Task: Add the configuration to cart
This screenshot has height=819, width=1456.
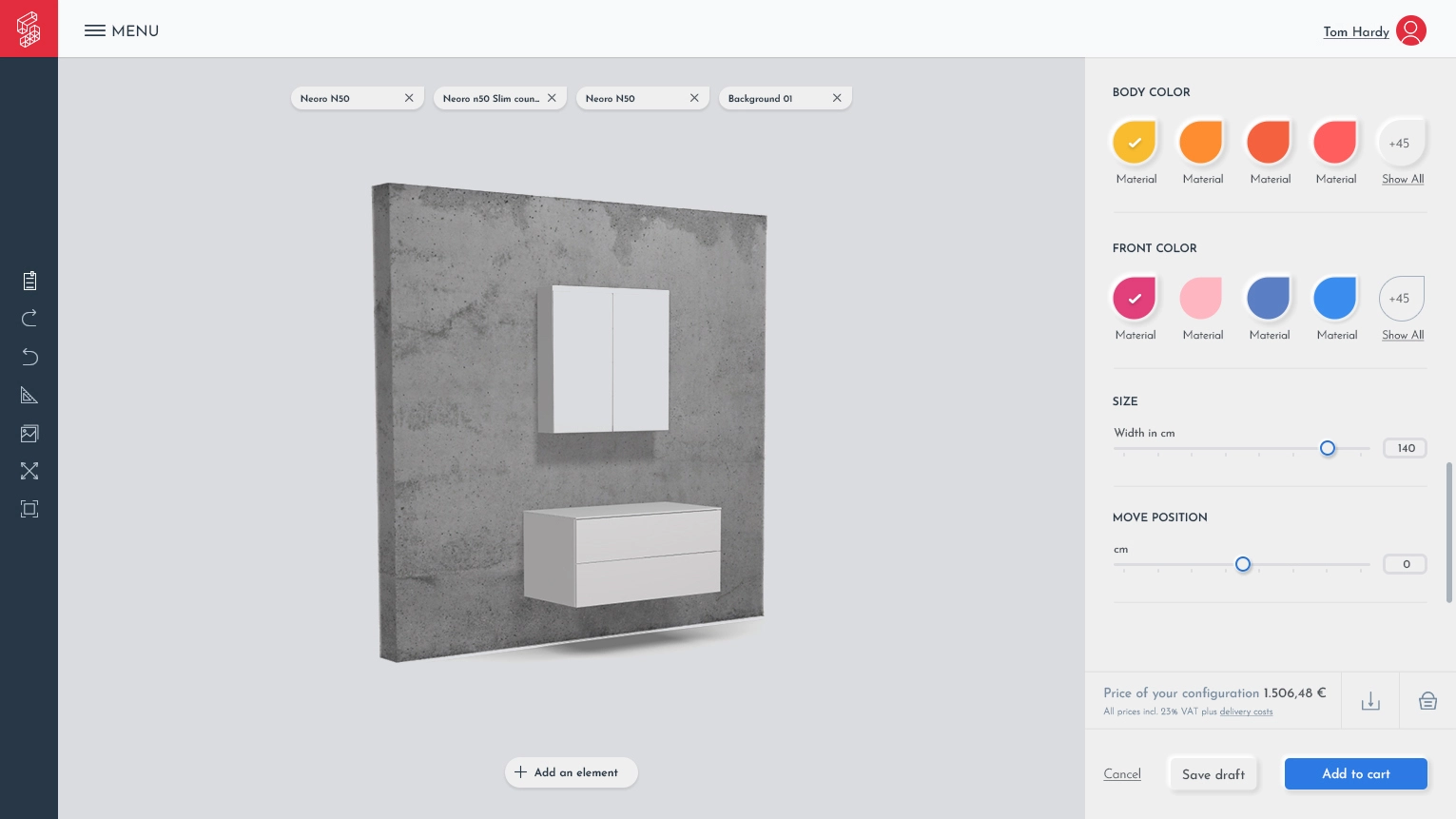Action: [x=1356, y=773]
